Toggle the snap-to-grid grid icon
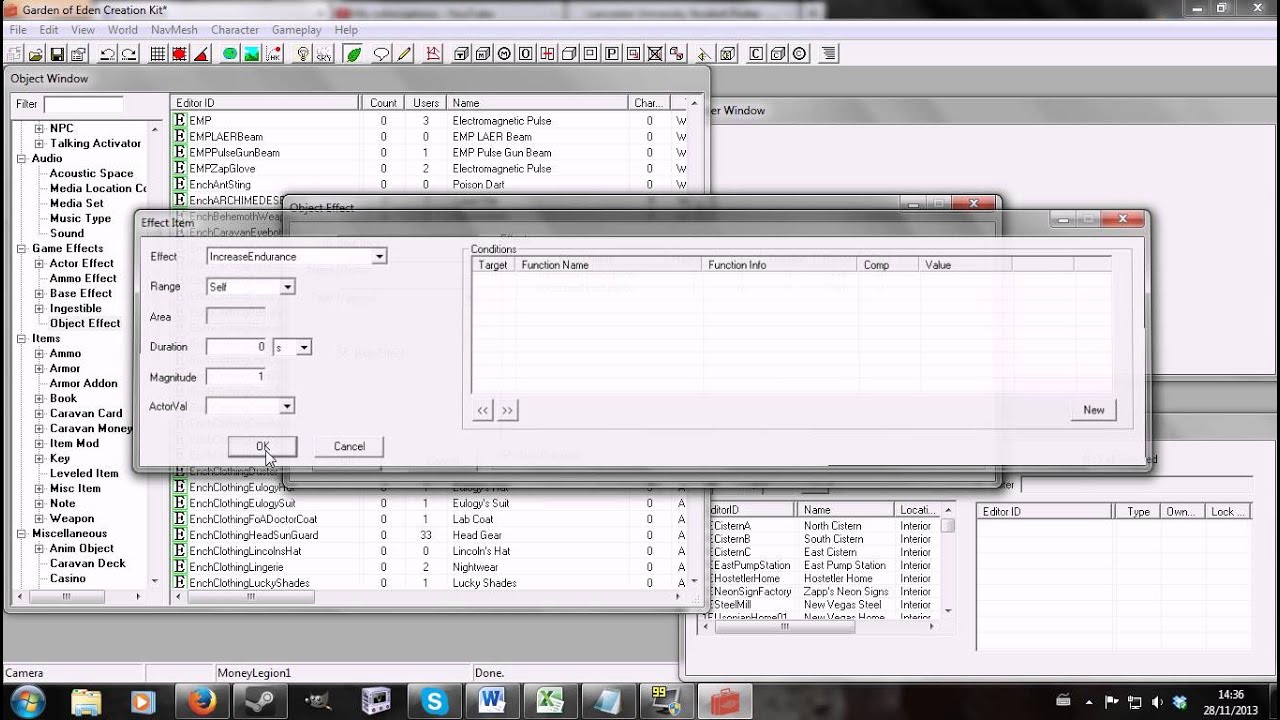 [x=158, y=54]
